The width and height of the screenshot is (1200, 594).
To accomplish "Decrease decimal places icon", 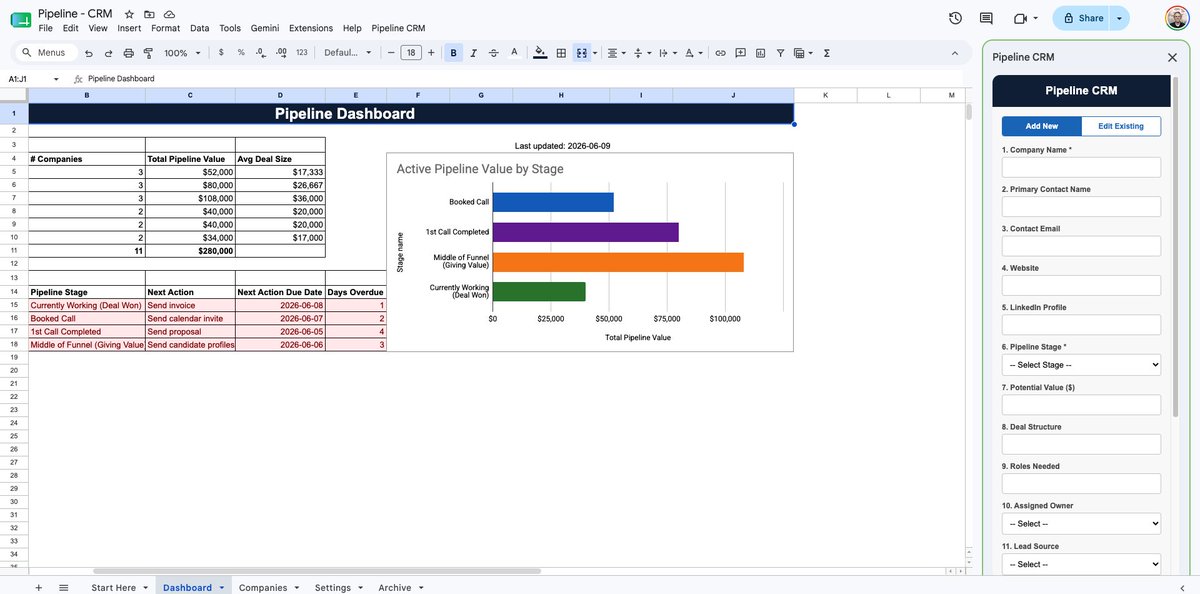I will [261, 52].
